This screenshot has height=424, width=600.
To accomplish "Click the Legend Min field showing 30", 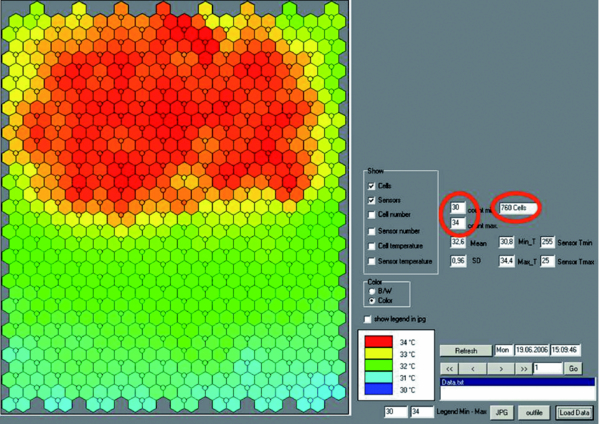I will [x=396, y=412].
